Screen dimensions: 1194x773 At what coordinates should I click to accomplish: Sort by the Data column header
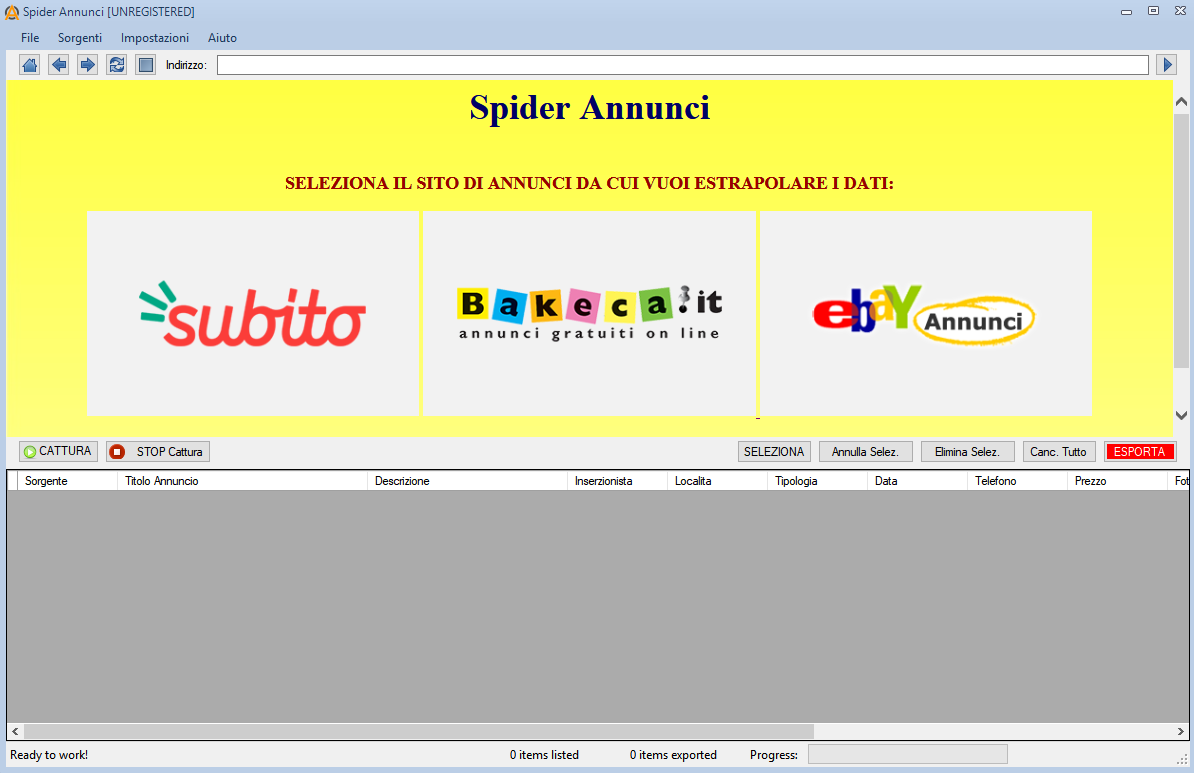click(917, 481)
